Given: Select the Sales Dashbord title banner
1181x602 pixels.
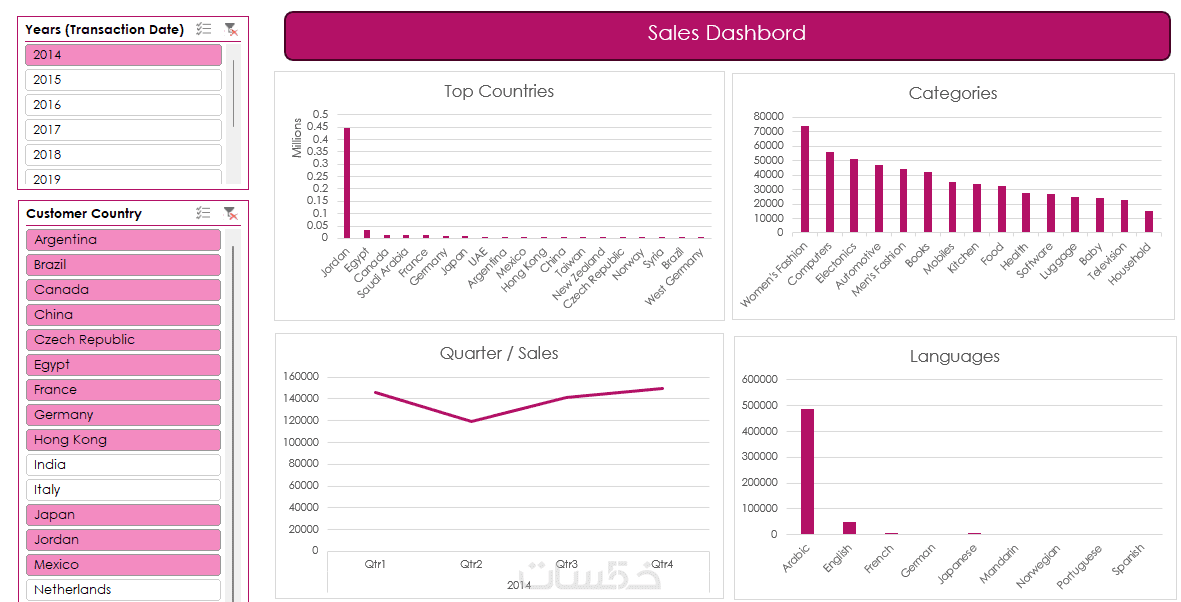Looking at the screenshot, I should coord(727,35).
